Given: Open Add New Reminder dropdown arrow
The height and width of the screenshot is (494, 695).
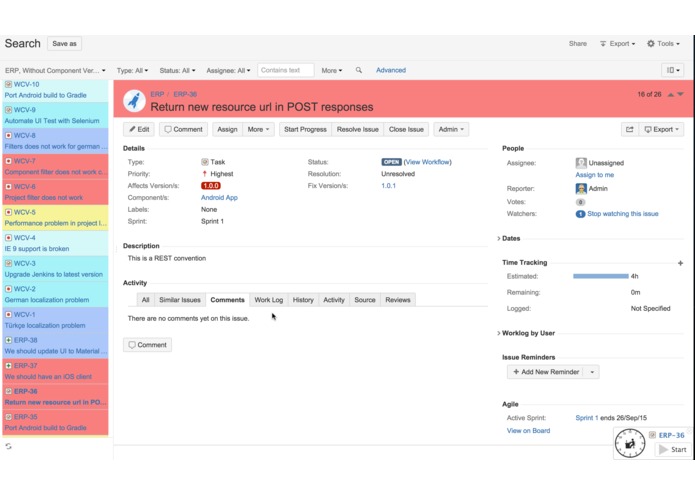Looking at the screenshot, I should [x=592, y=372].
